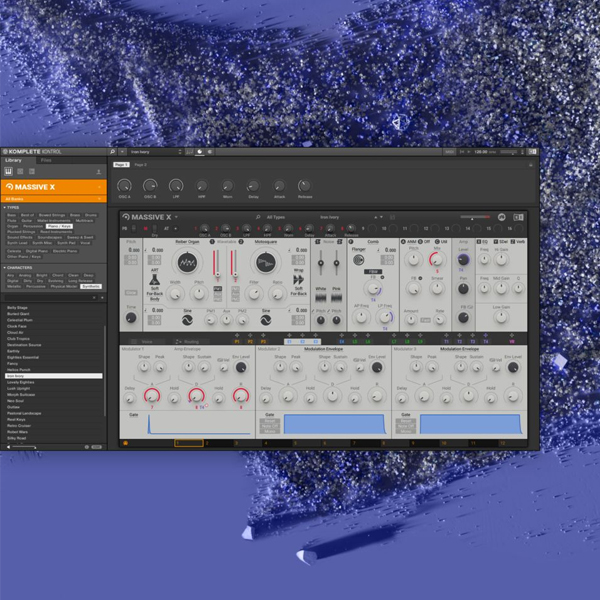The image size is (600, 600).
Task: Select the T1 tracker modulation slot
Action: [446, 341]
